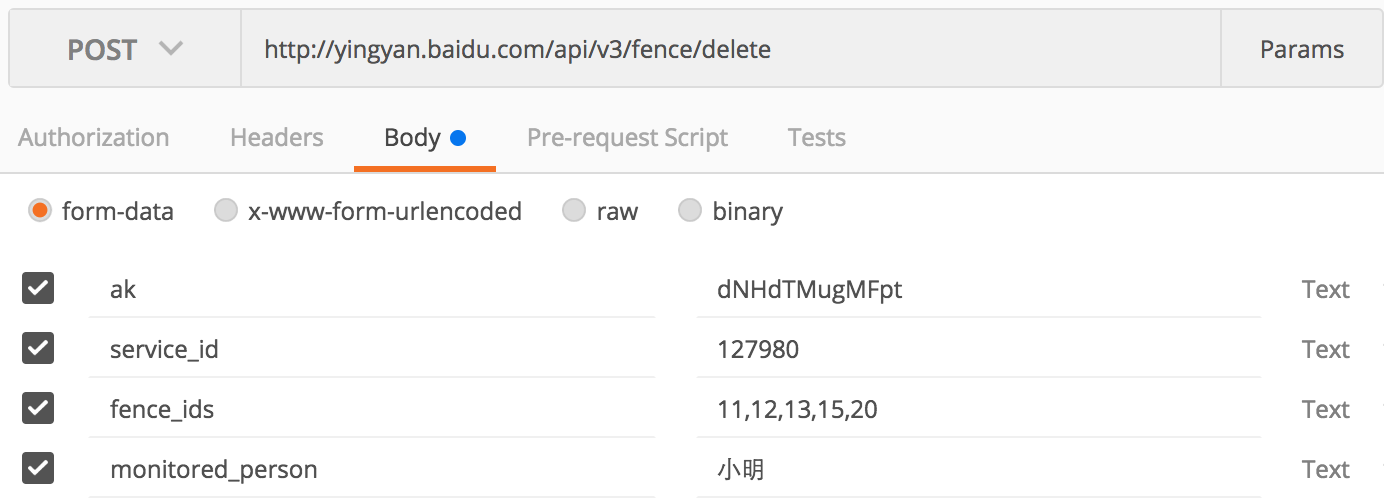
Task: Switch to the Authorization tab
Action: [94, 138]
